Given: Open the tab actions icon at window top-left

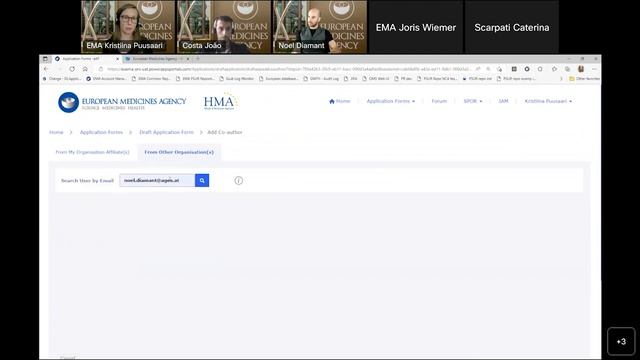Looking at the screenshot, I should click(x=45, y=59).
